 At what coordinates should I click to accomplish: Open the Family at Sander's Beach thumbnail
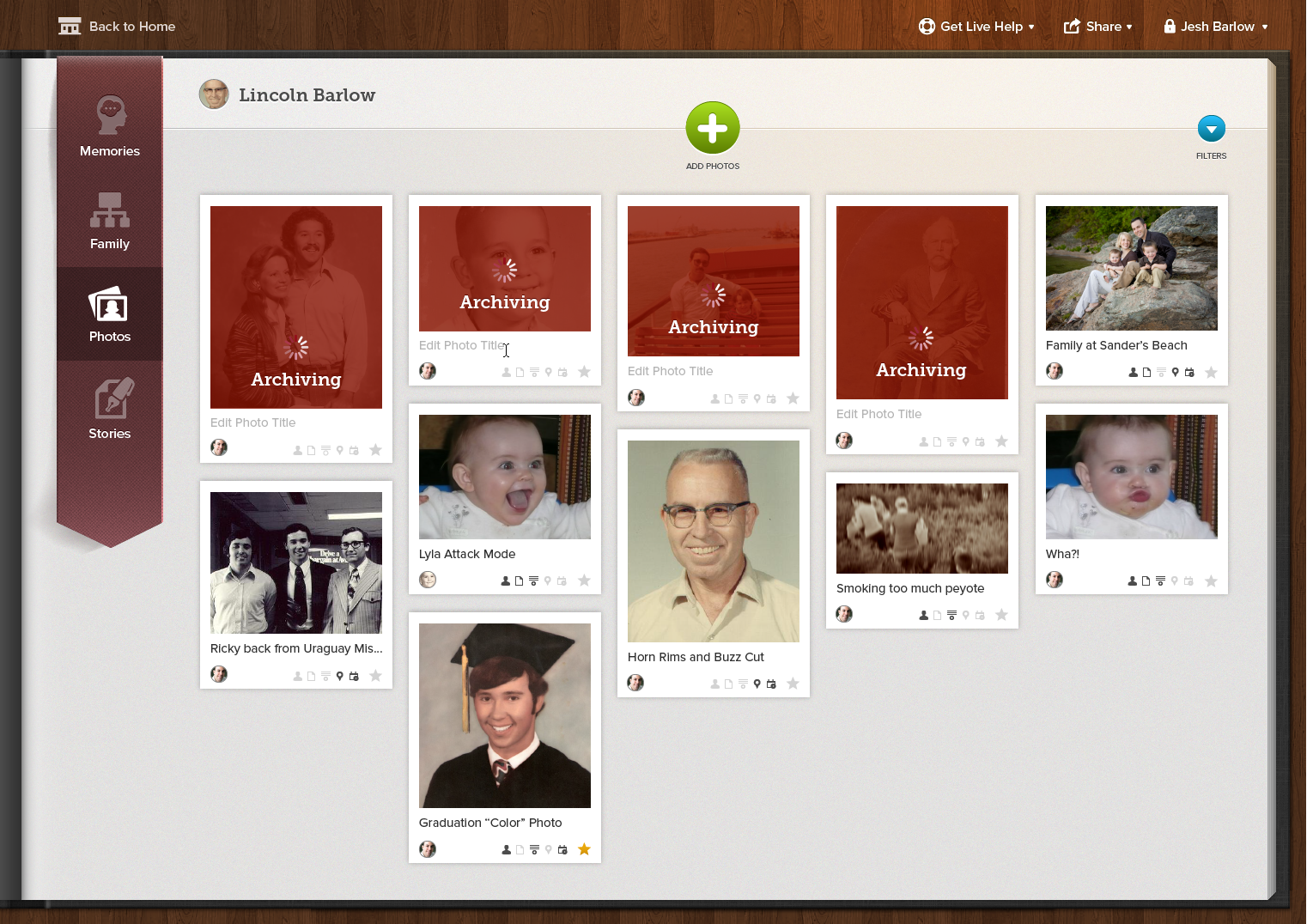[x=1132, y=268]
